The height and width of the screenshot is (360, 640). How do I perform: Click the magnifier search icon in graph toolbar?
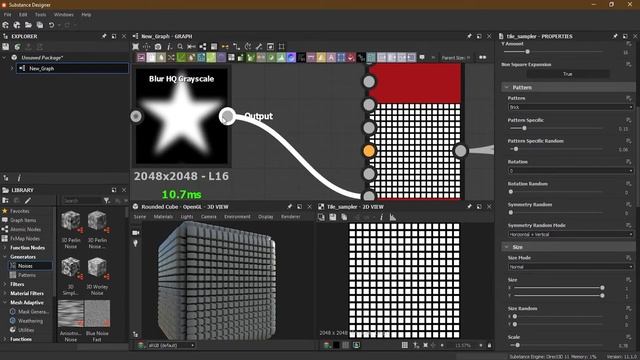click(x=180, y=47)
